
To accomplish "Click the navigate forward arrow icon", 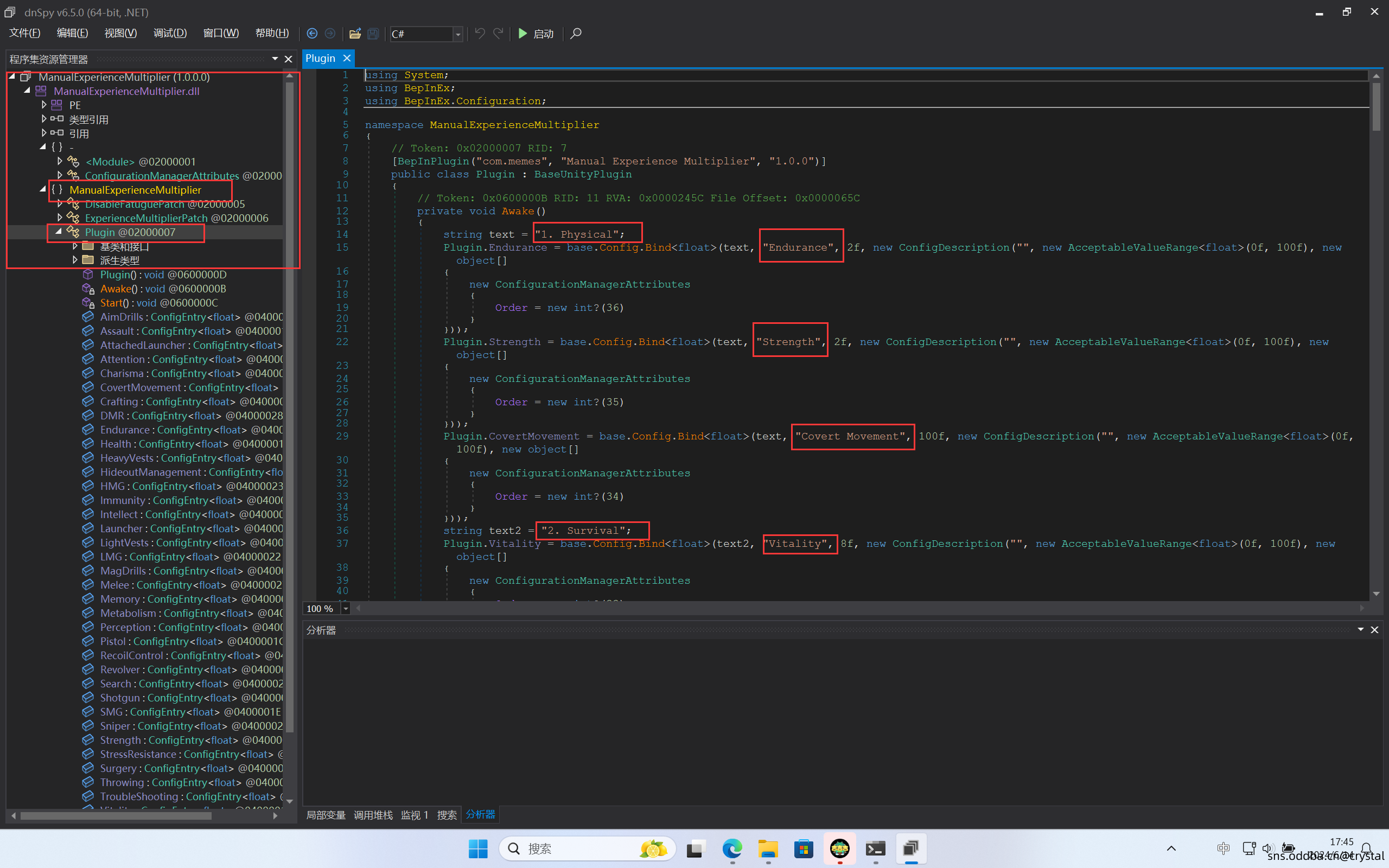I will 330,33.
